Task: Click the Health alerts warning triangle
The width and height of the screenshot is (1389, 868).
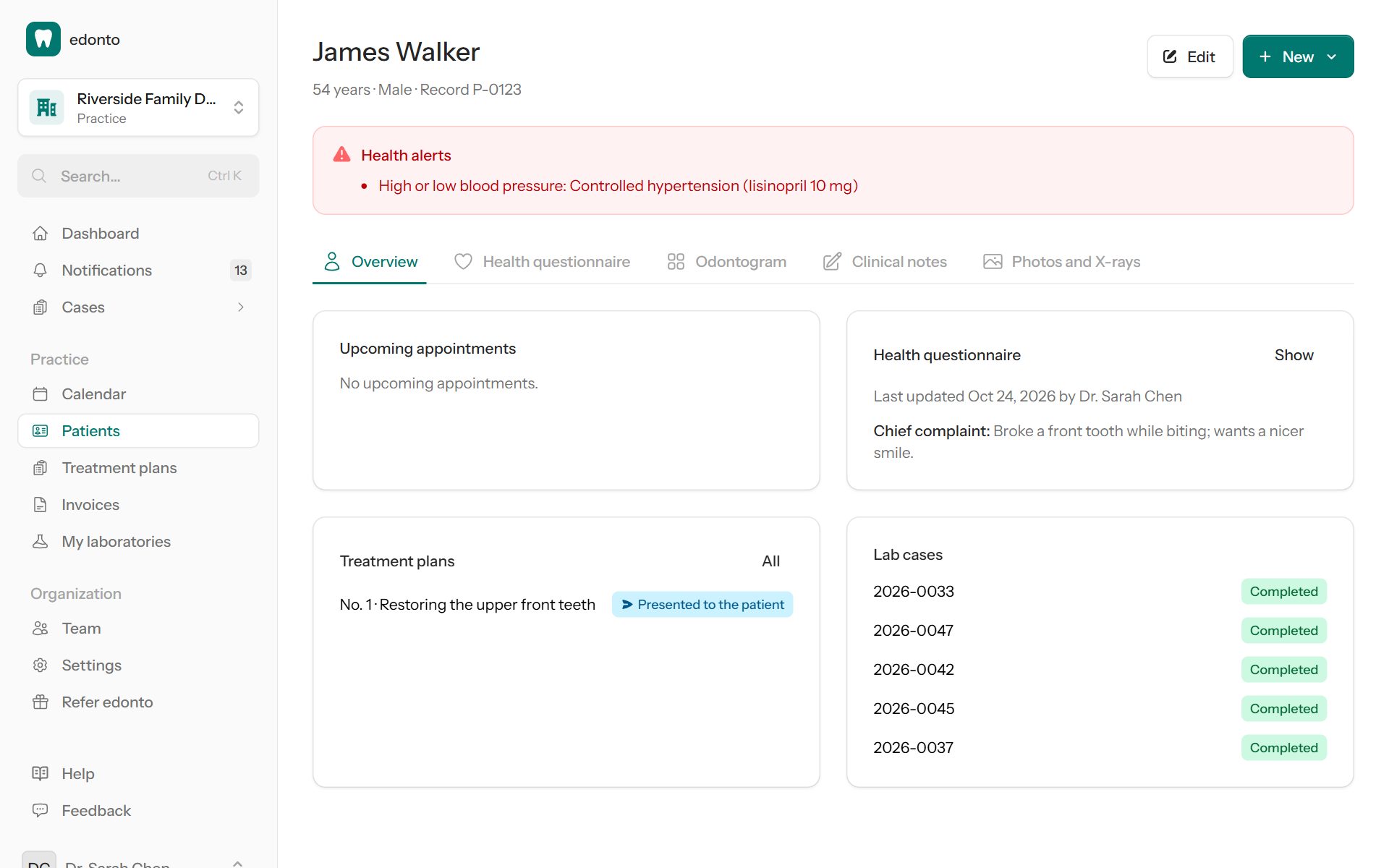Action: [341, 155]
